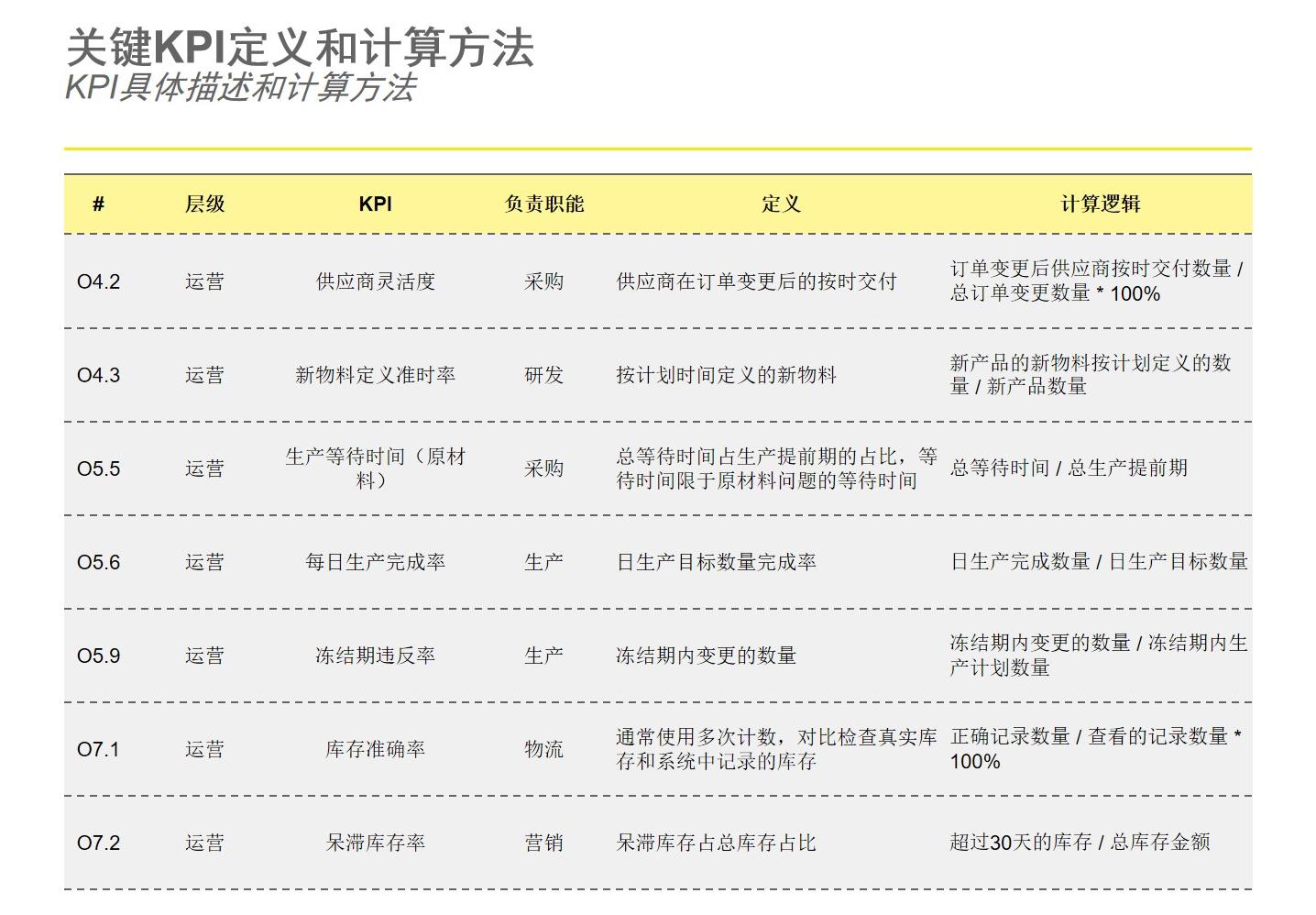The image size is (1316, 915).
Task: Click definition 按计划时间定义的新物料
Action: click(726, 375)
